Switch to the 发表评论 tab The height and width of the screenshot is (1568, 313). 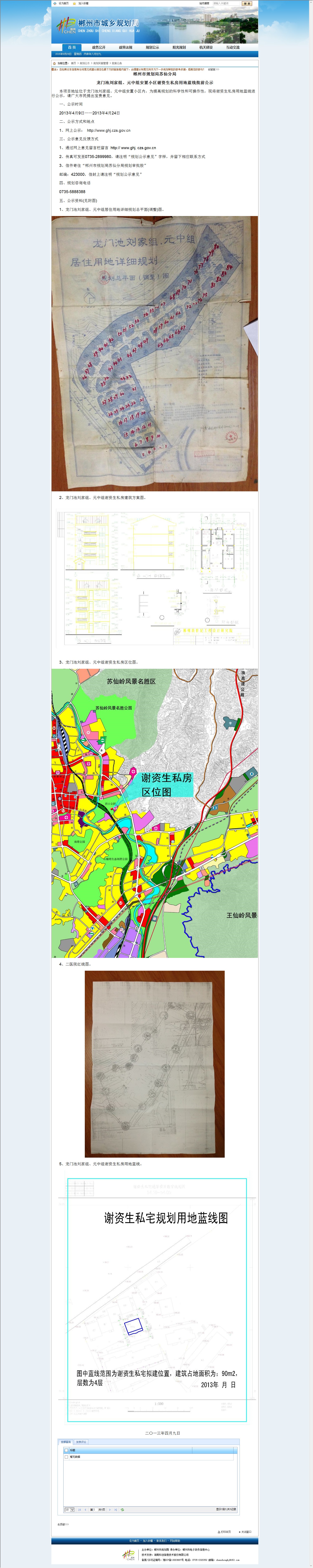click(81, 1442)
